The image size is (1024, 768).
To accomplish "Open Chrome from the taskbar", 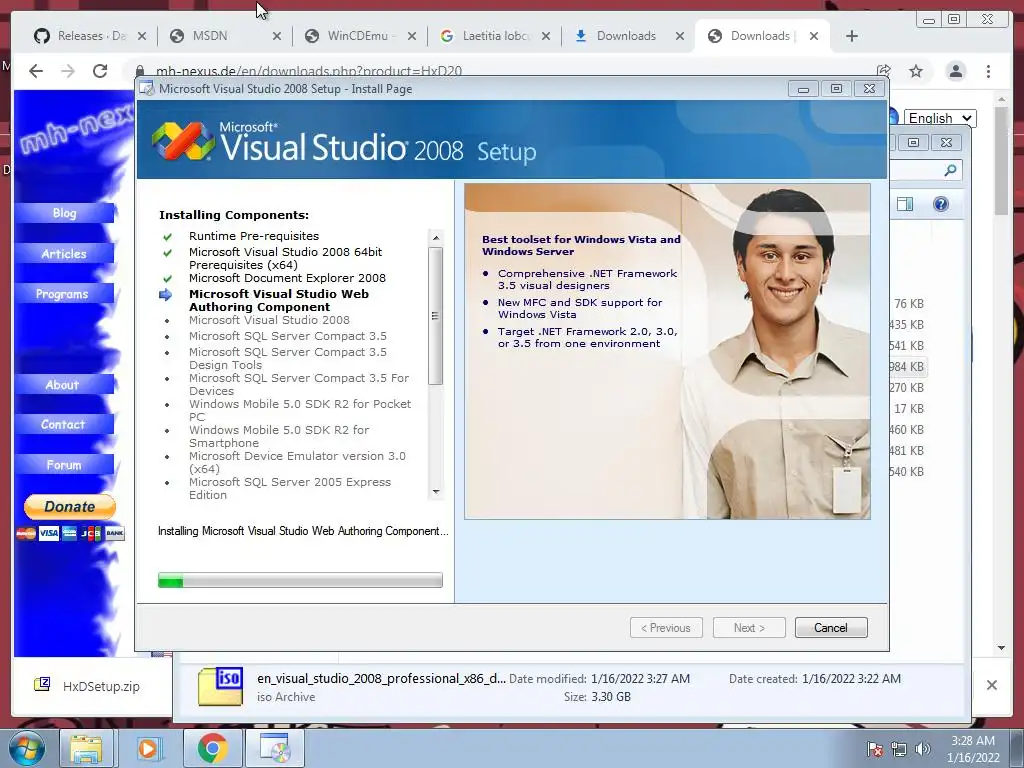I will (212, 748).
